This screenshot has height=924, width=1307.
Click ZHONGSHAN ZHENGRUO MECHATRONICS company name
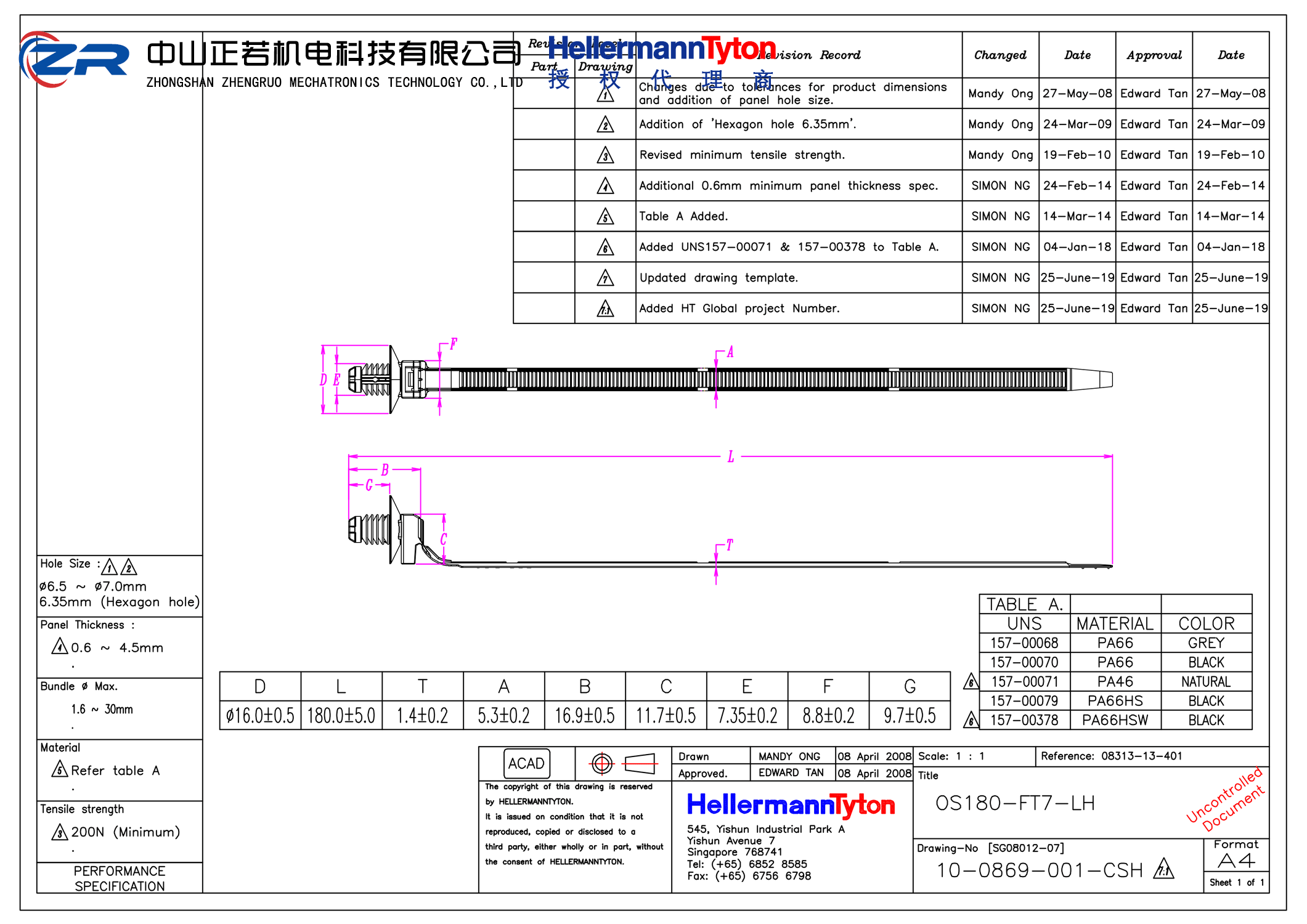tap(335, 82)
